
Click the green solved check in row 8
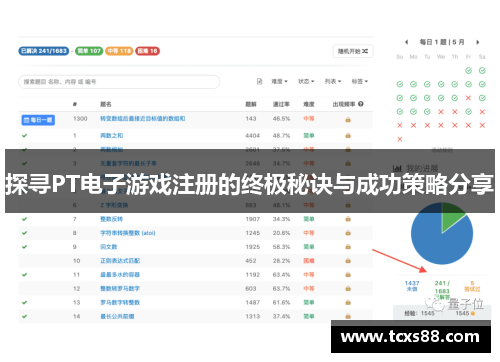point(24,233)
